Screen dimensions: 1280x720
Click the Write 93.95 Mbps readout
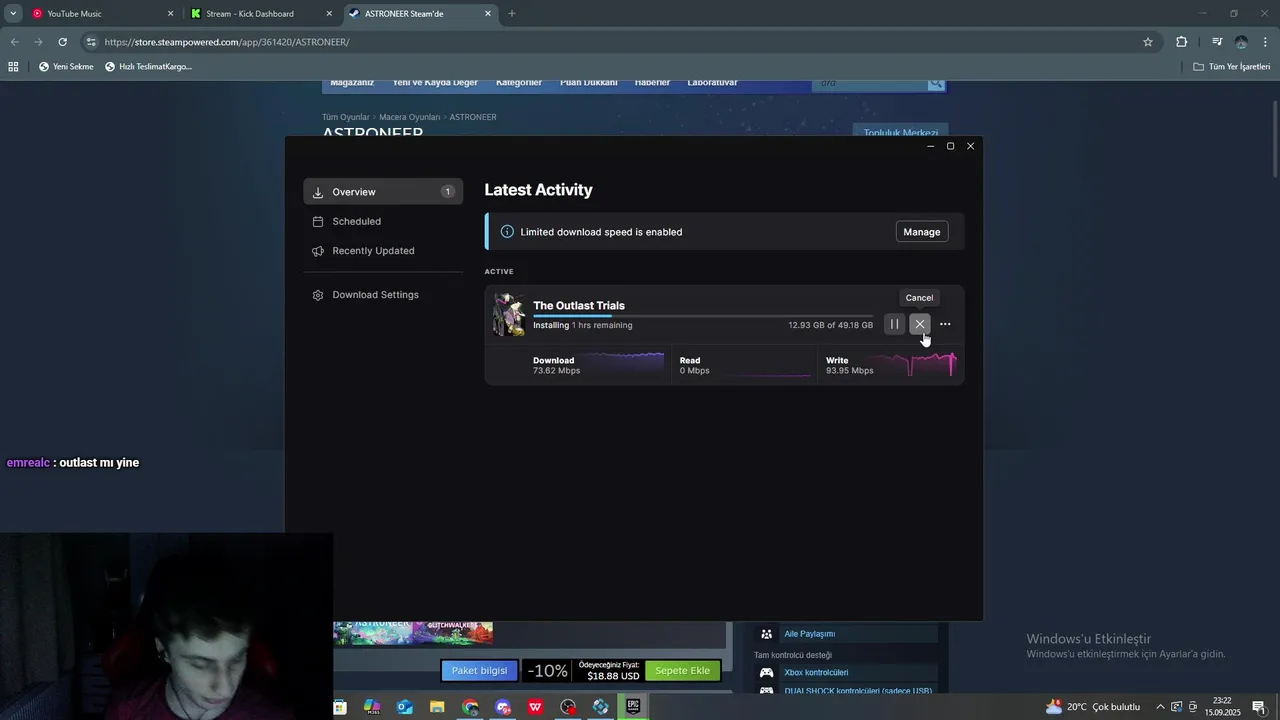click(849, 365)
